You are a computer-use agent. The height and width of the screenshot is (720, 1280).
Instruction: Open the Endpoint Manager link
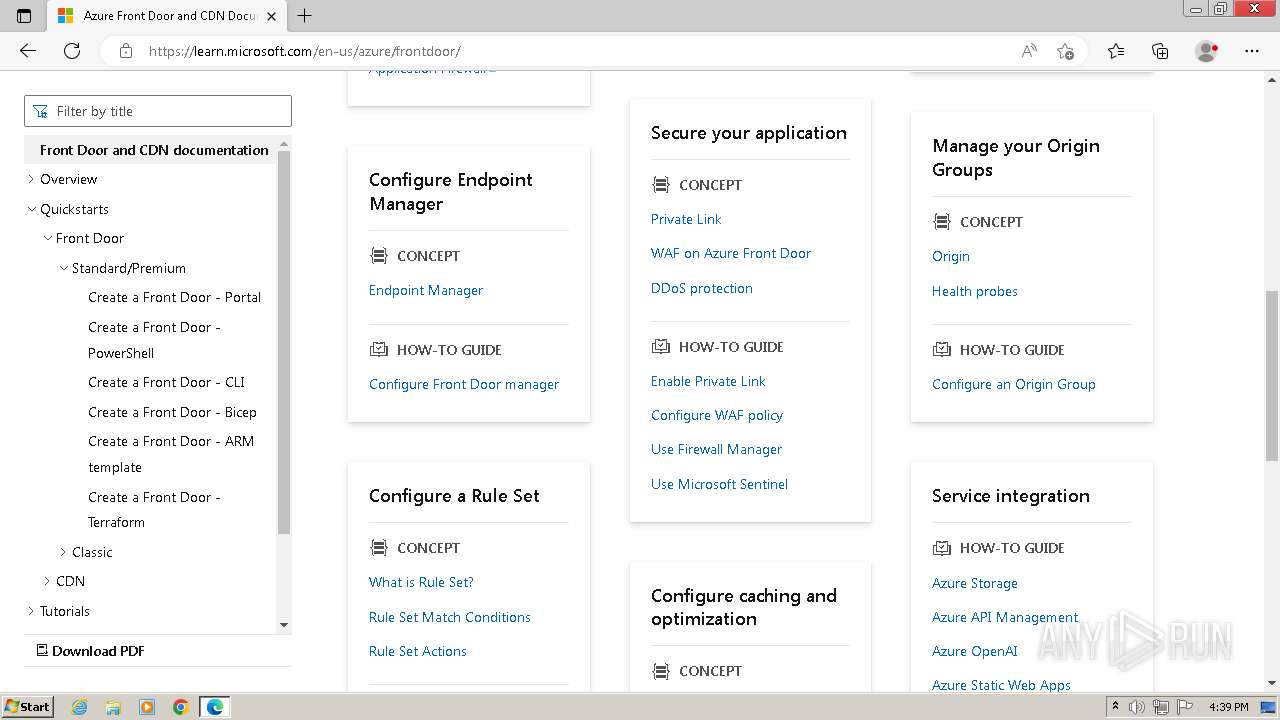(x=426, y=290)
